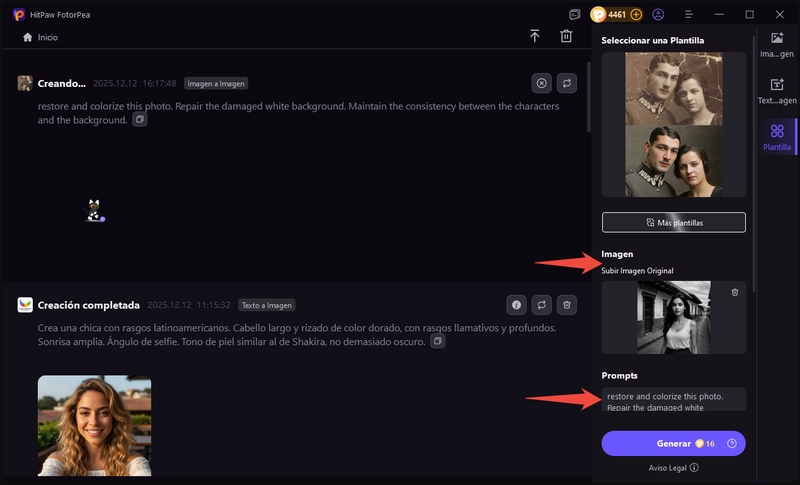Switch to the Image-to-image sidebar tab
The image size is (800, 485).
(x=777, y=43)
